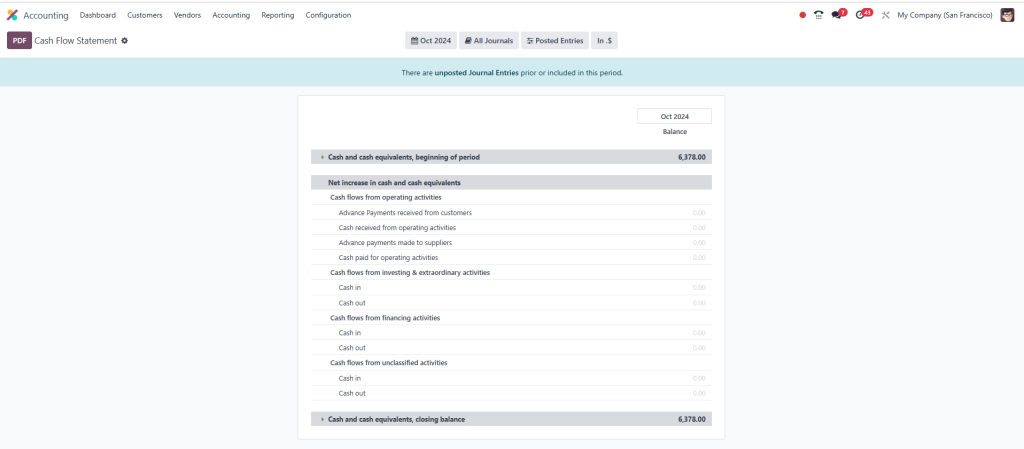1024x449 pixels.
Task: Open the Accounting top menu item
Action: (231, 15)
